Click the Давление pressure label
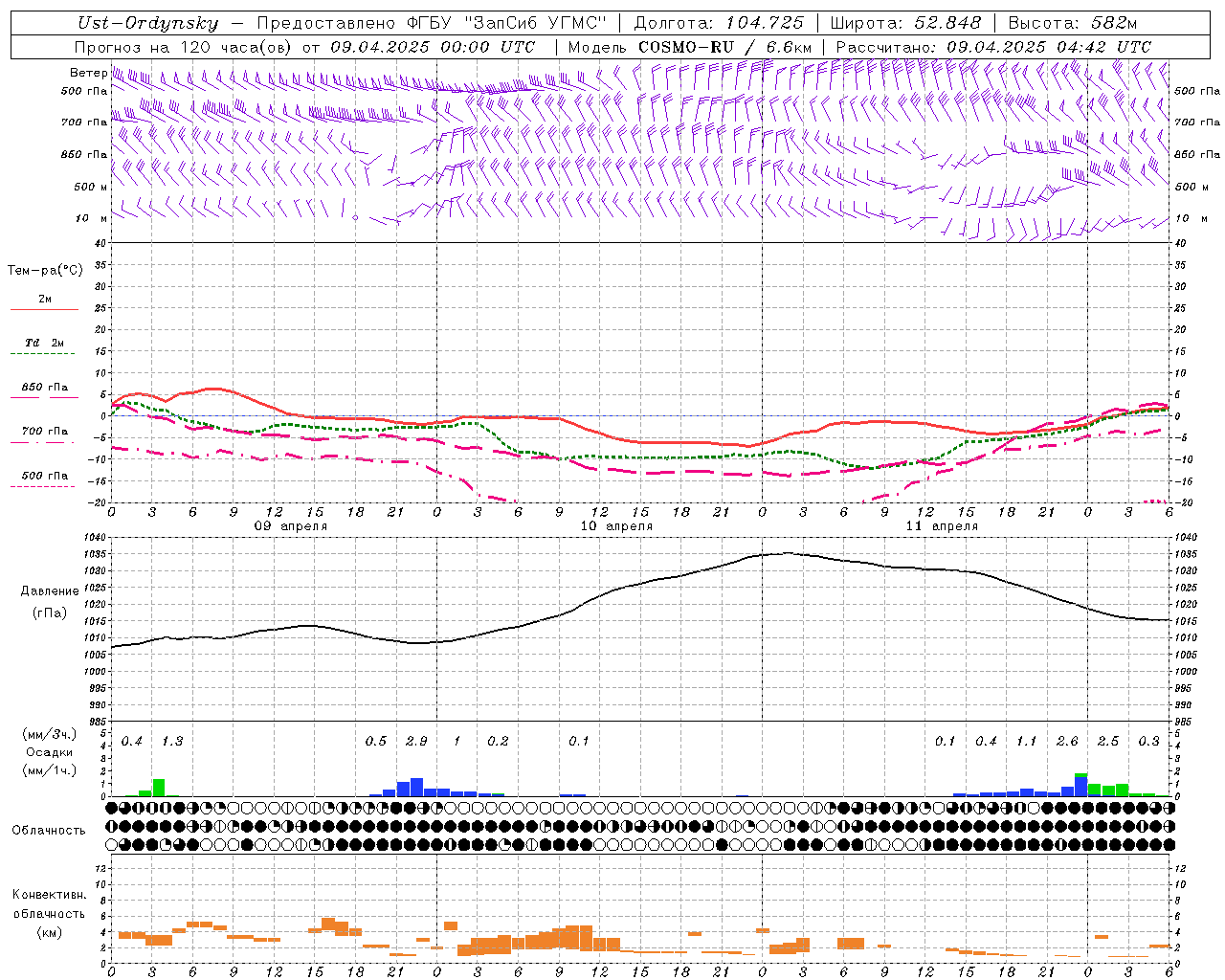Image resolution: width=1225 pixels, height=980 pixels. (x=50, y=591)
